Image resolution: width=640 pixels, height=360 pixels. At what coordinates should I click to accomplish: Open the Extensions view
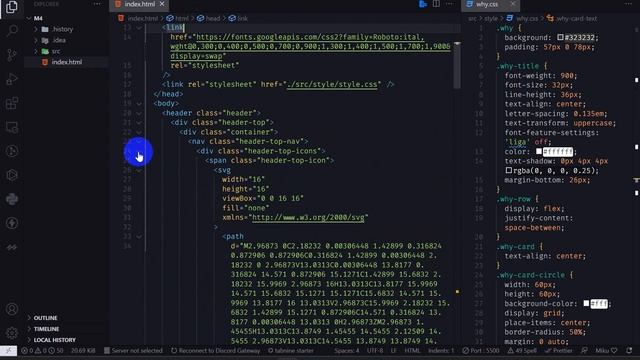12,103
